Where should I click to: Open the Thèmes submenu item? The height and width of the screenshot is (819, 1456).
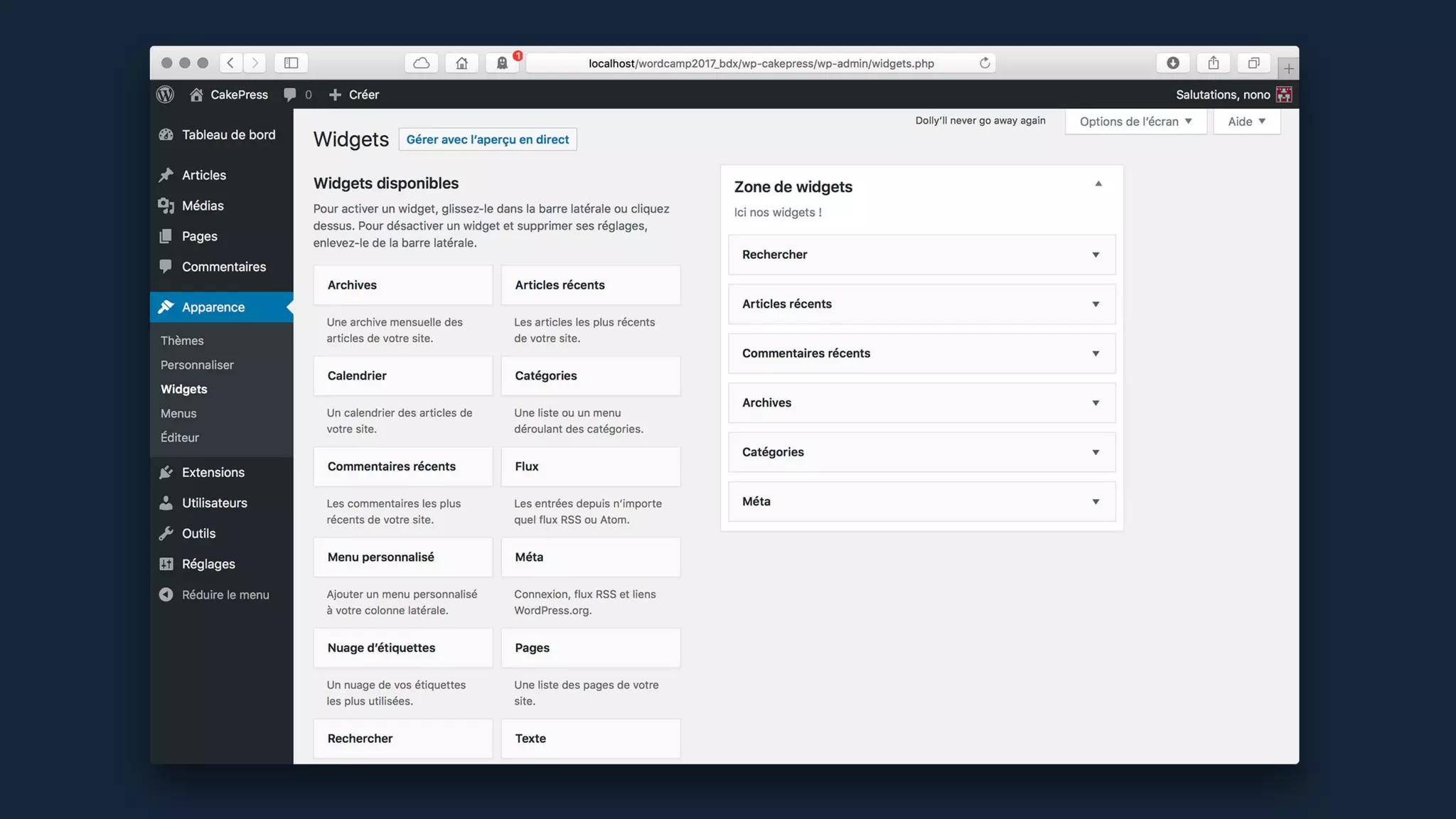coord(182,341)
